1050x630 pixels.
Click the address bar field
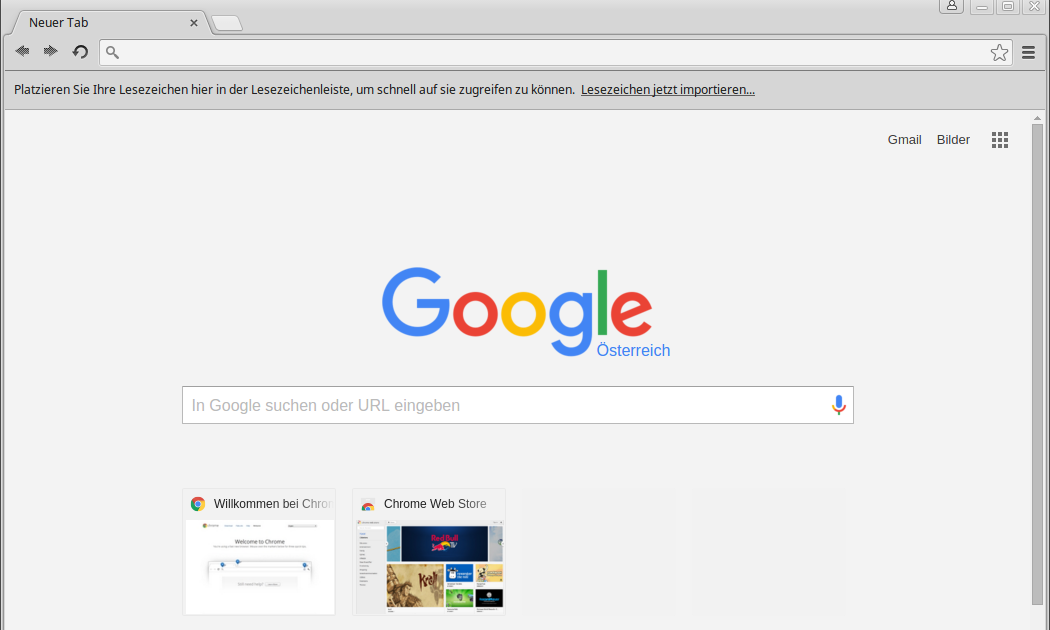[556, 52]
